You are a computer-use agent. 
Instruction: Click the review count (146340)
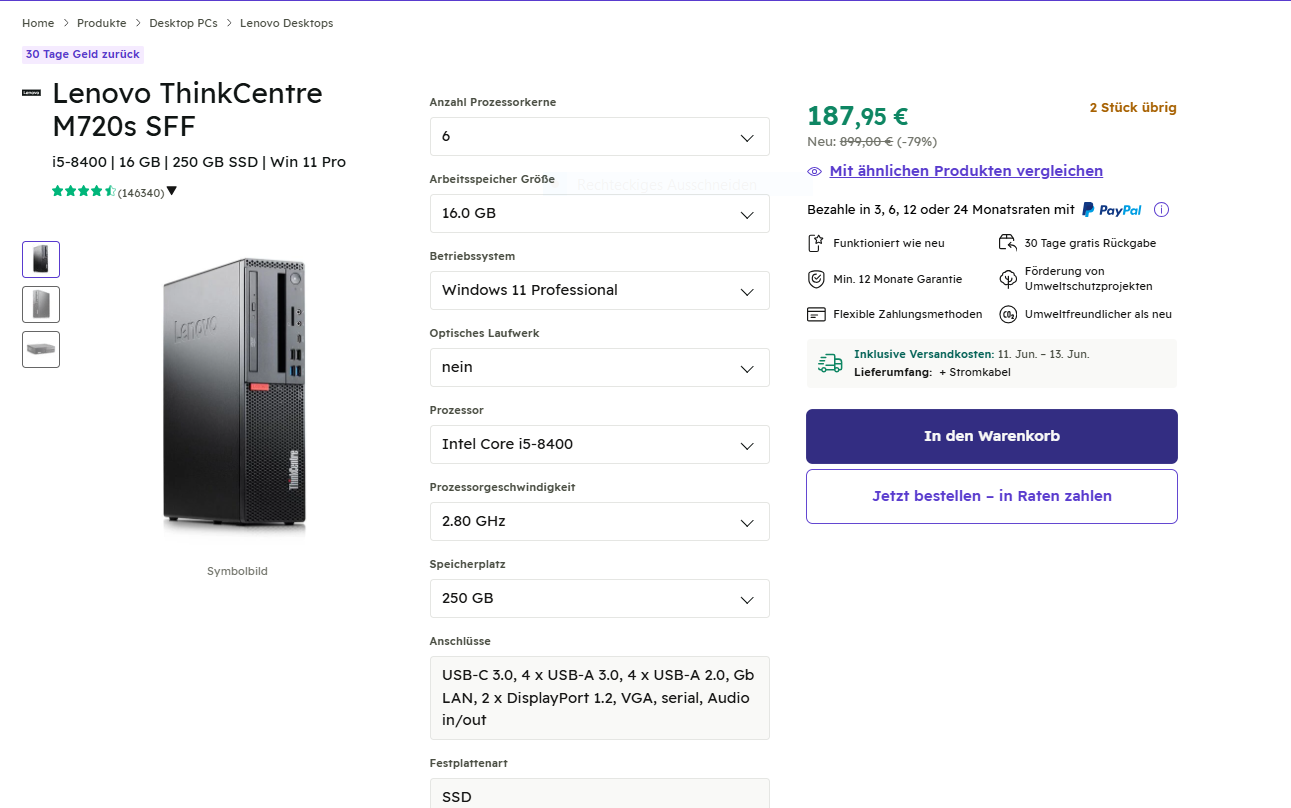(141, 193)
